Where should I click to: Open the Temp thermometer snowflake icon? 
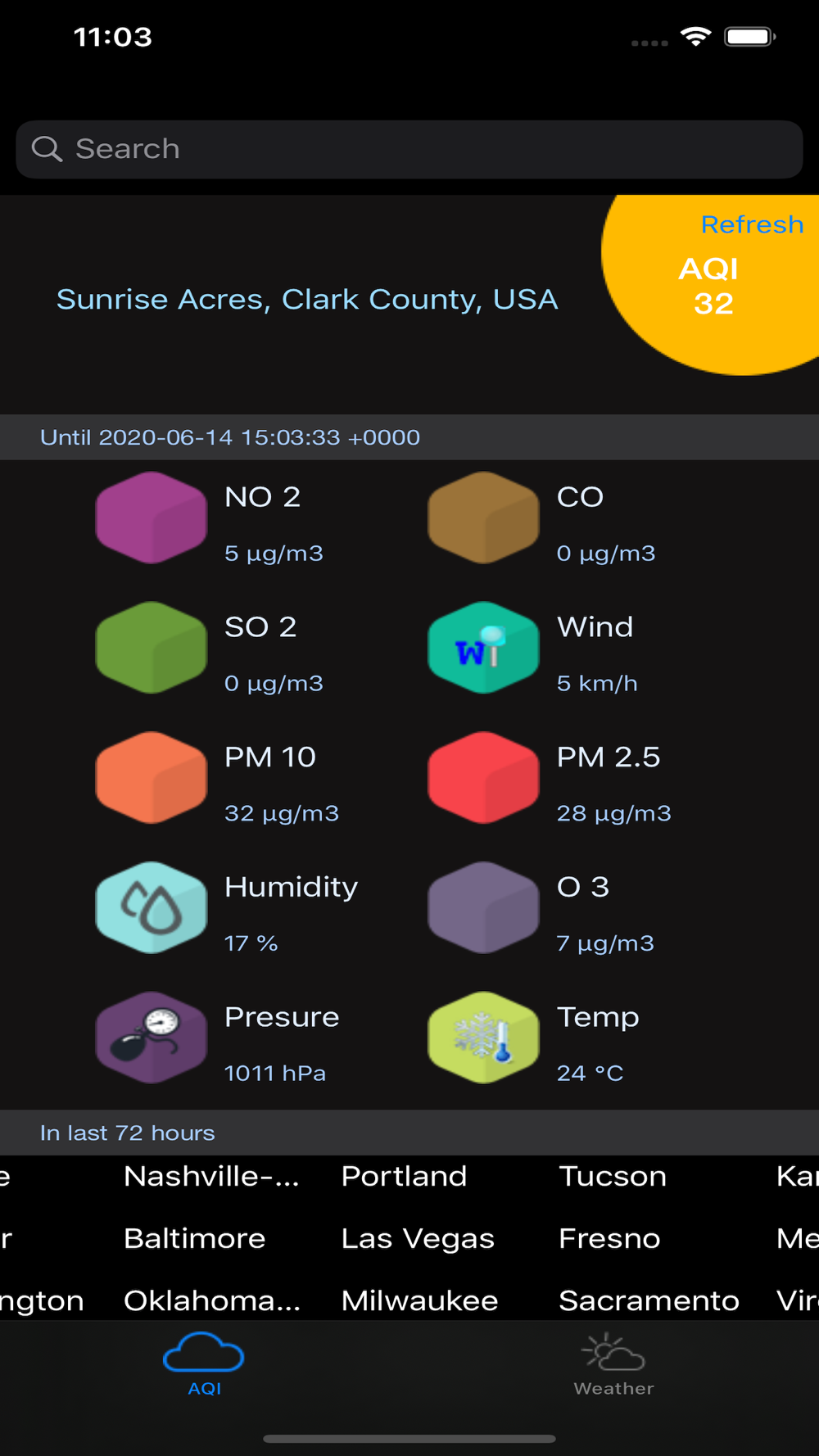483,1038
